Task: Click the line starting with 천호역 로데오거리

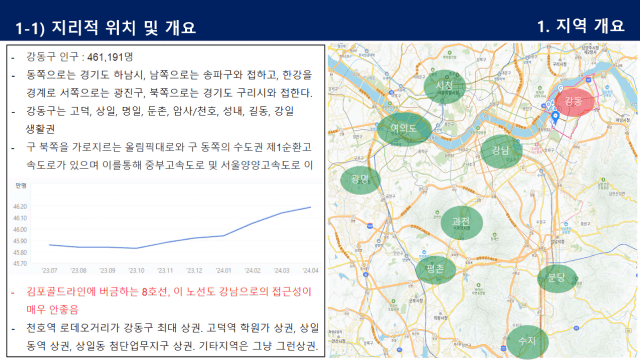Action: (172, 328)
